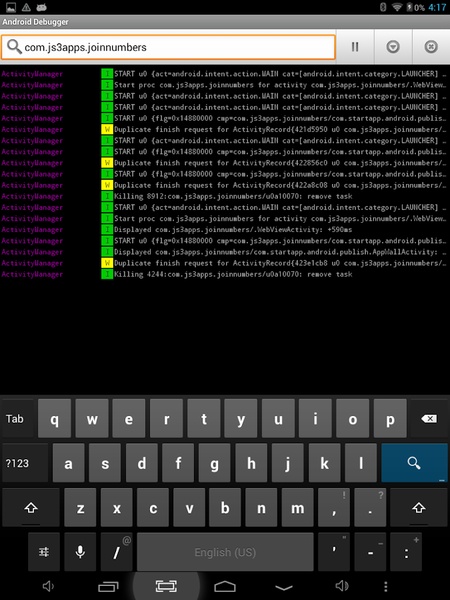Tap the English (US) space bar
Screen dimensions: 450x600
(225, 552)
